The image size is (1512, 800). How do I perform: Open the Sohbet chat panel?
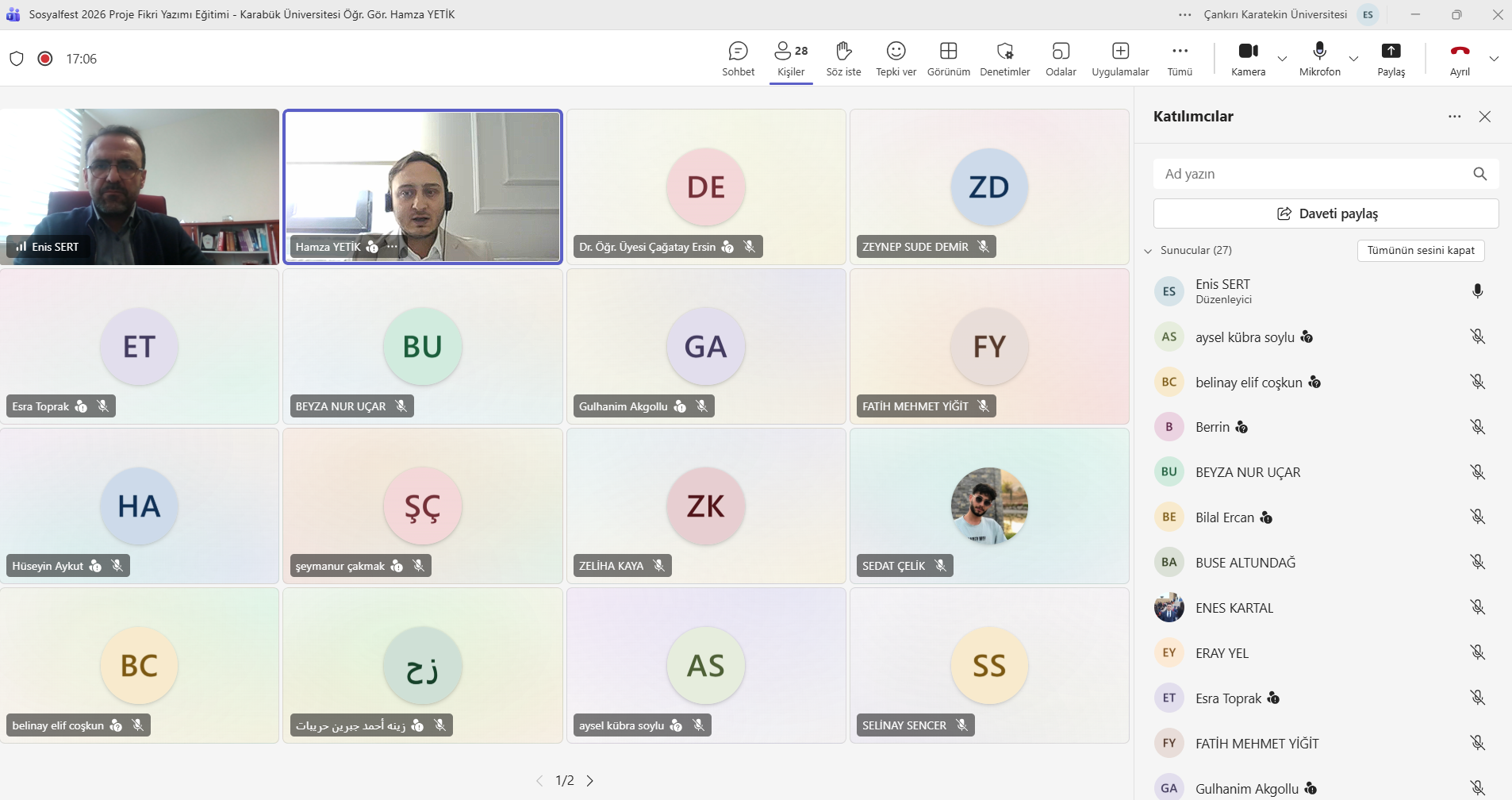point(738,59)
